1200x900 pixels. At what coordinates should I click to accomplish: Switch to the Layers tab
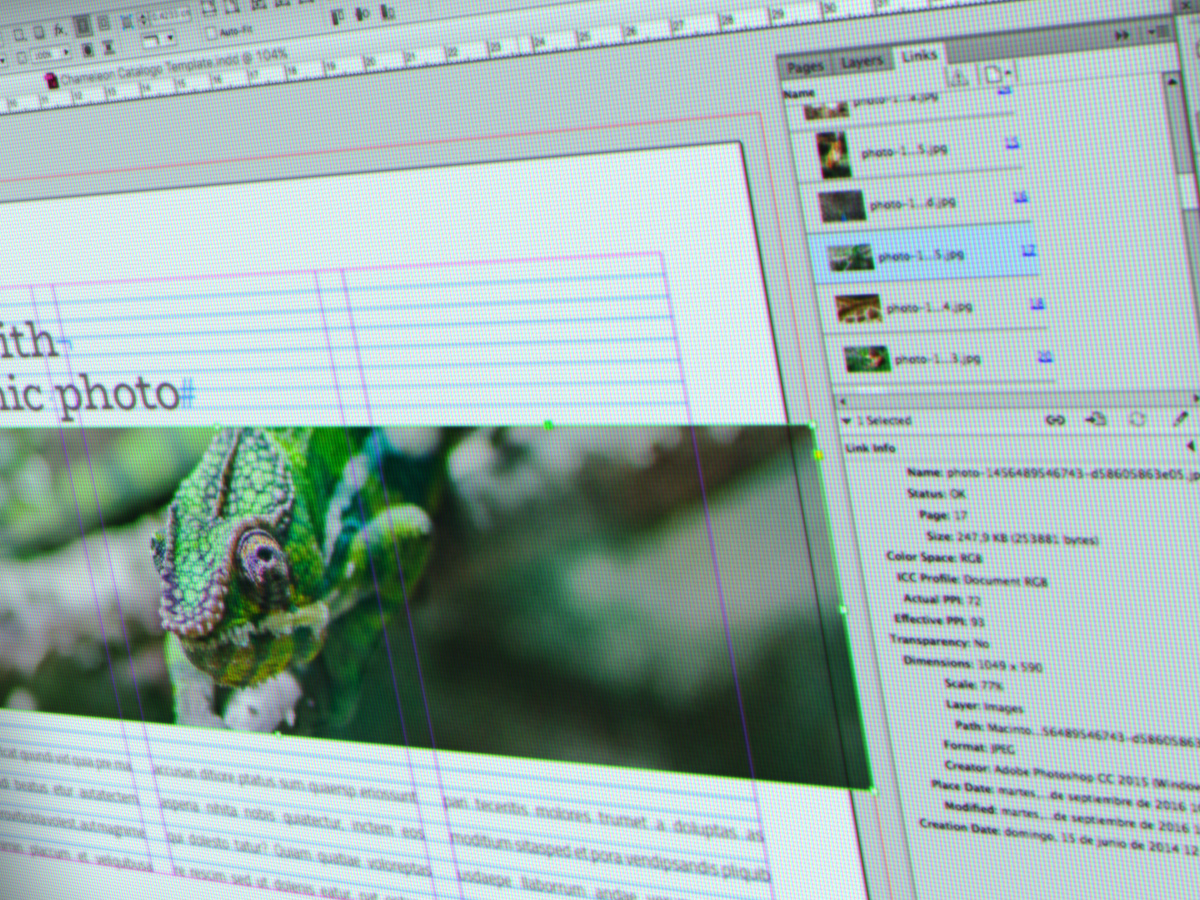point(862,60)
